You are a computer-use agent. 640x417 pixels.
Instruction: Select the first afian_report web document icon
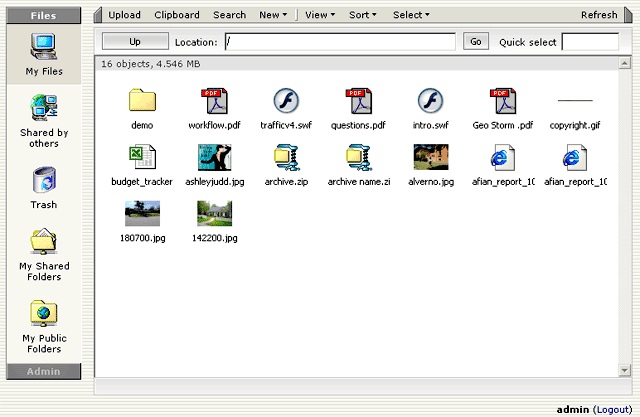(503, 157)
